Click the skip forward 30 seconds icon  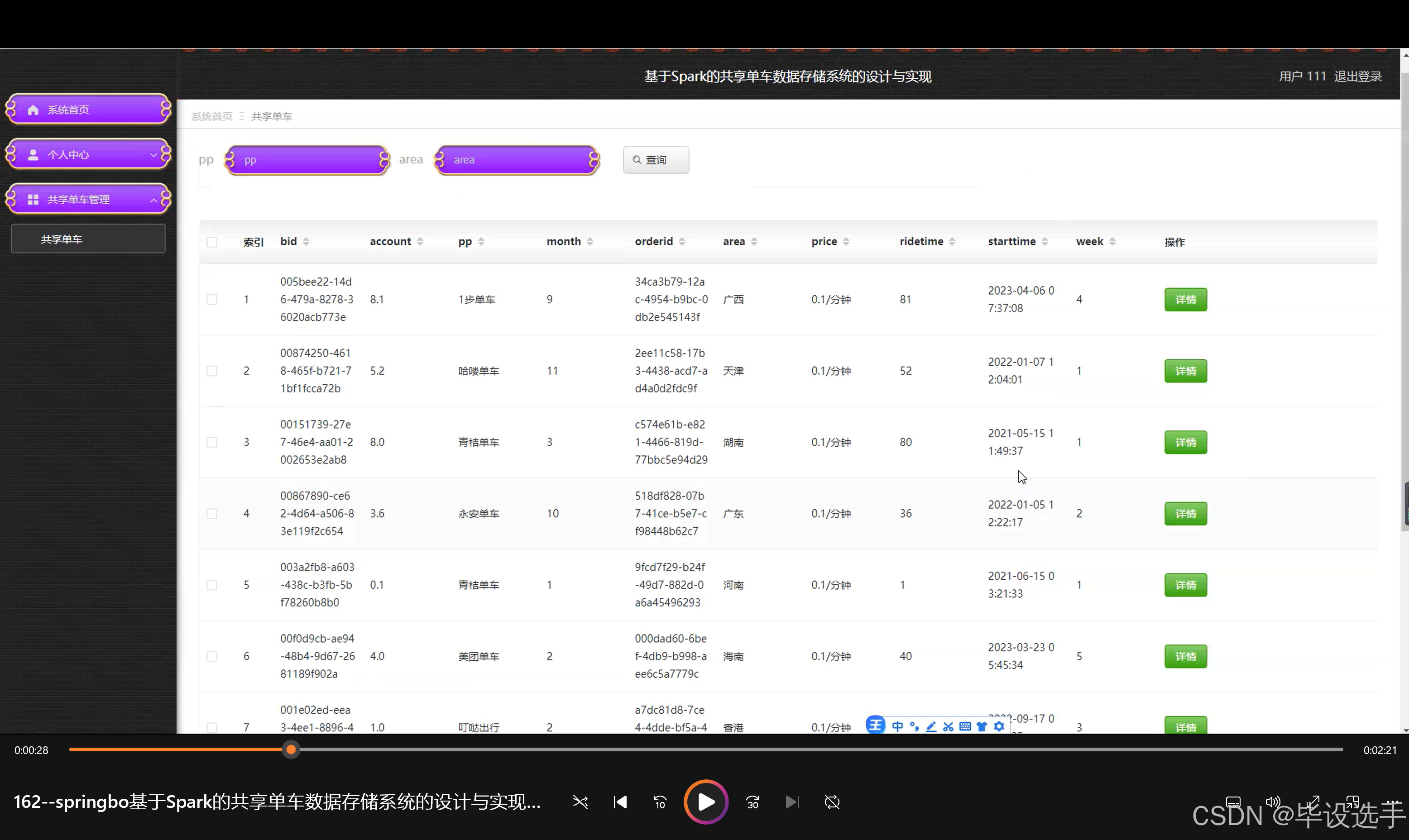tap(752, 802)
